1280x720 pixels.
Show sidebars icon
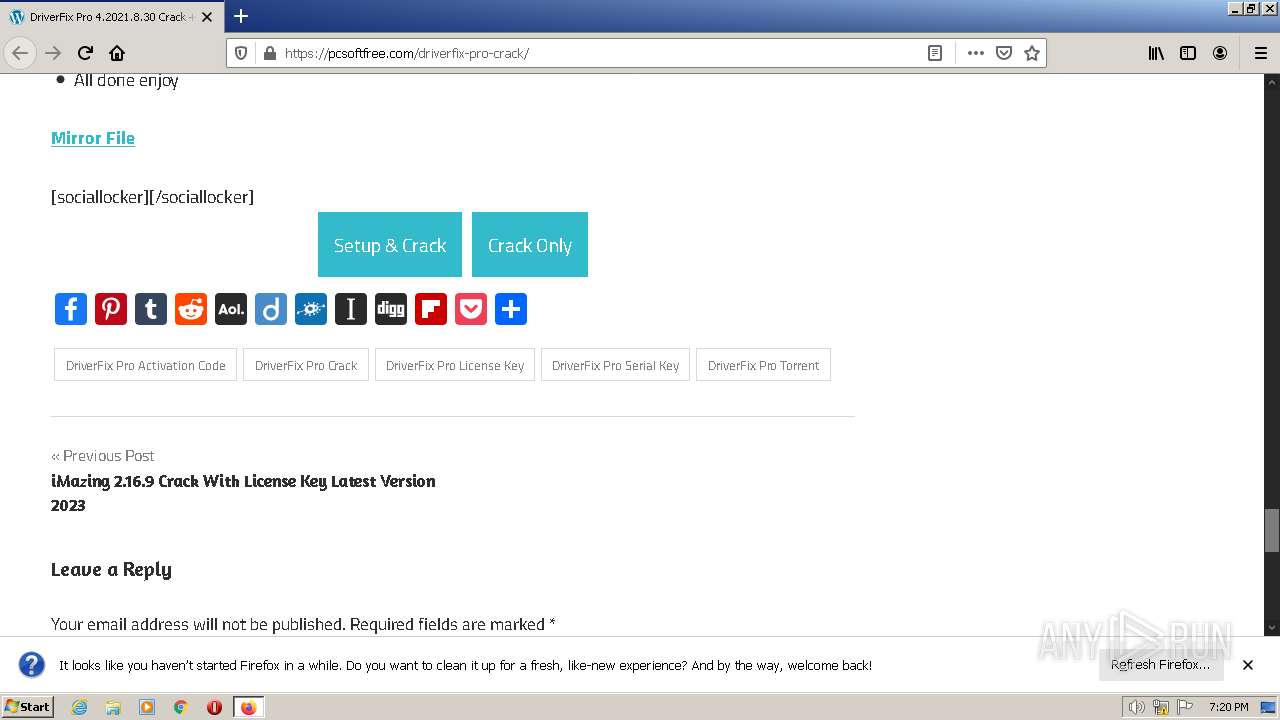(1188, 53)
